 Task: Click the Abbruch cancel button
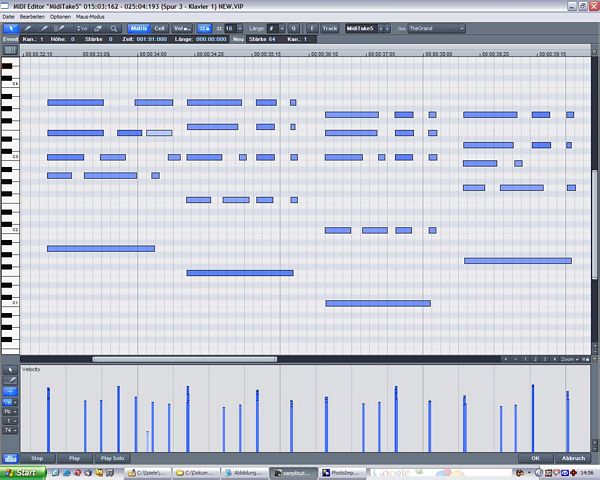click(x=573, y=458)
